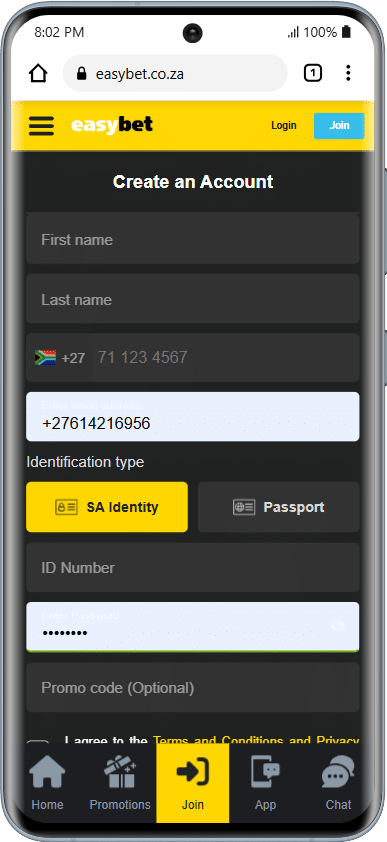Viewport: 387px width, 842px height.
Task: Tap the browser home icon
Action: (38, 73)
